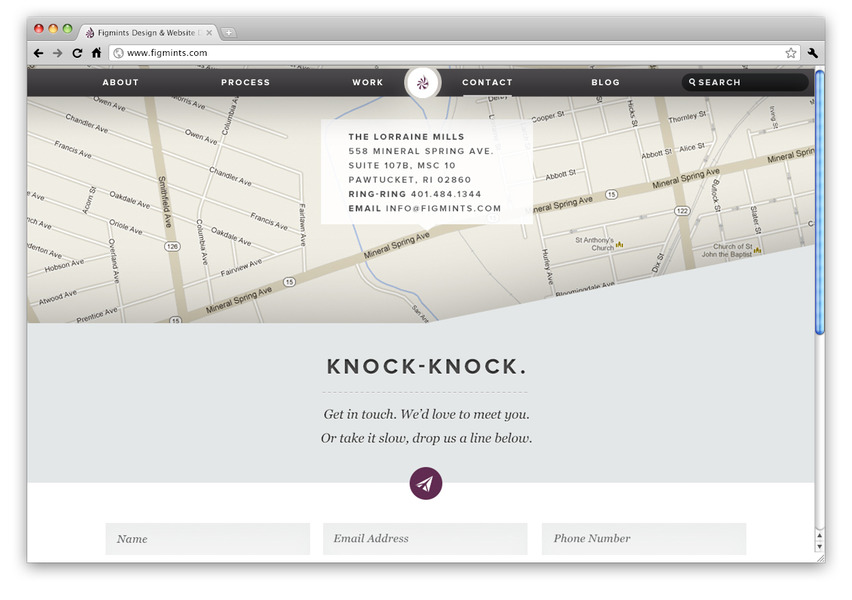This screenshot has height=600, width=852.
Task: Click the Knock-Knock heading
Action: (427, 366)
